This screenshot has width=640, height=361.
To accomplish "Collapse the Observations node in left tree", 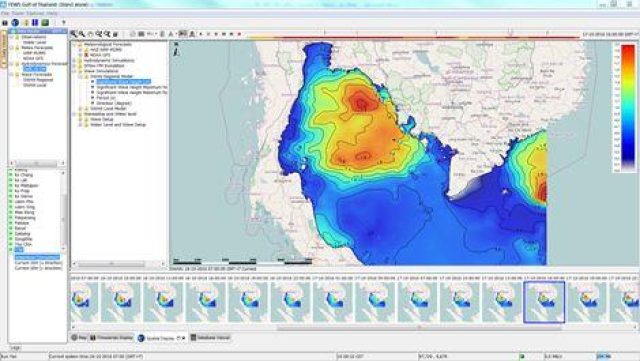I will [11, 37].
